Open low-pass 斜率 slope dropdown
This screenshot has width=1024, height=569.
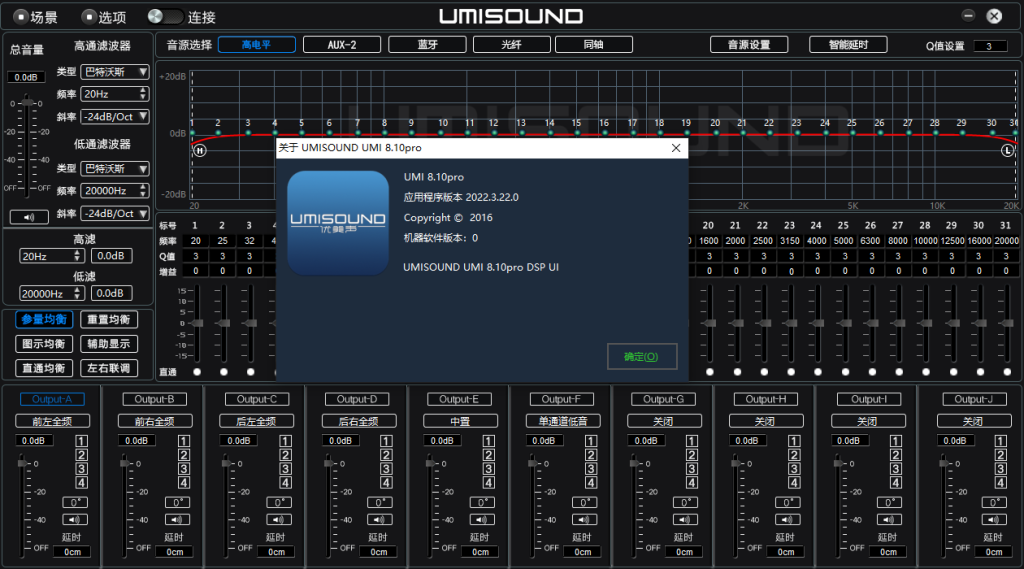coord(115,214)
